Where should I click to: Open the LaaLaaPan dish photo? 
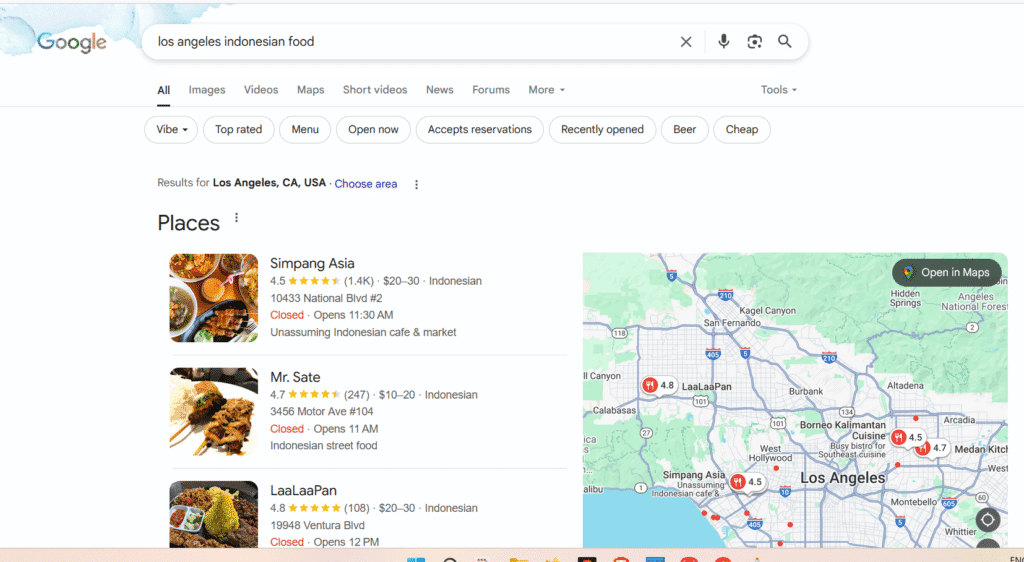[x=214, y=514]
